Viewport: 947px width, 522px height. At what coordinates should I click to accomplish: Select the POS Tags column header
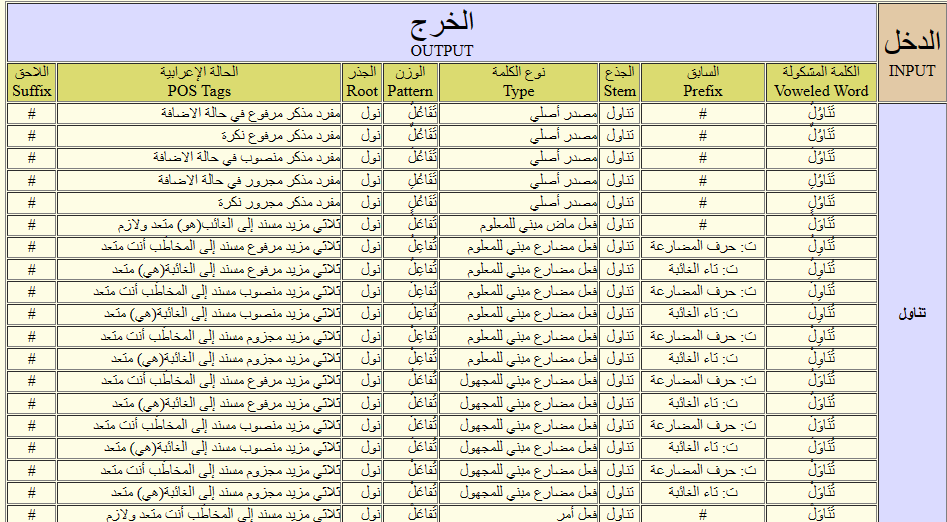199,81
